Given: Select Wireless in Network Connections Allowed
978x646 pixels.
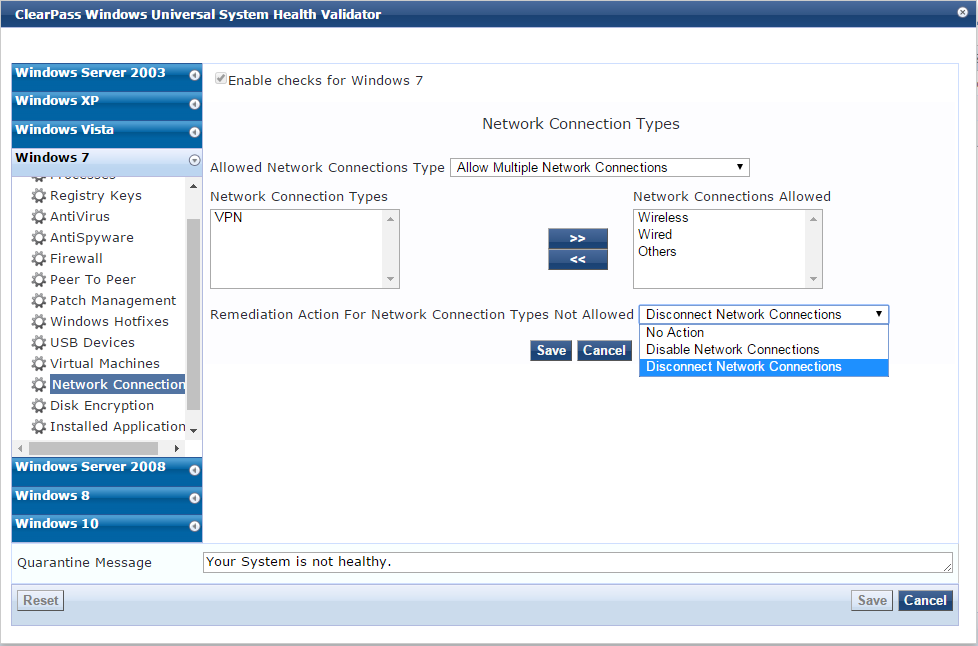Looking at the screenshot, I should tap(663, 218).
